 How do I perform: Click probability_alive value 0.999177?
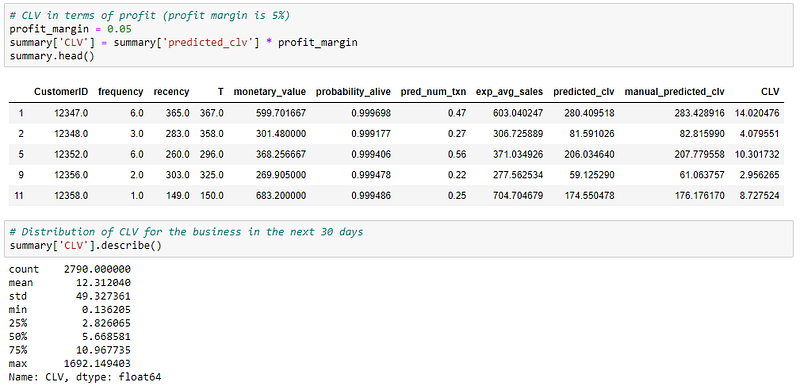371,134
